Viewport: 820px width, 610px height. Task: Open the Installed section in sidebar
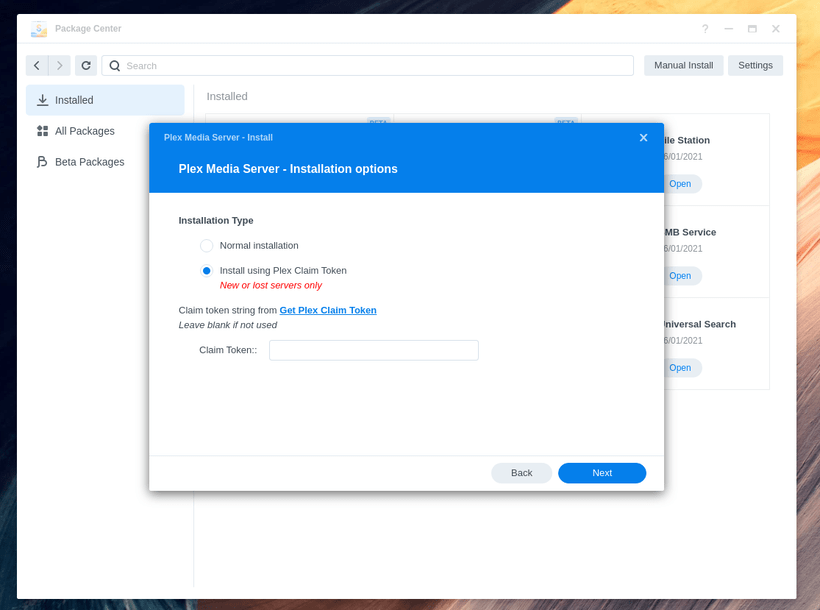[105, 100]
